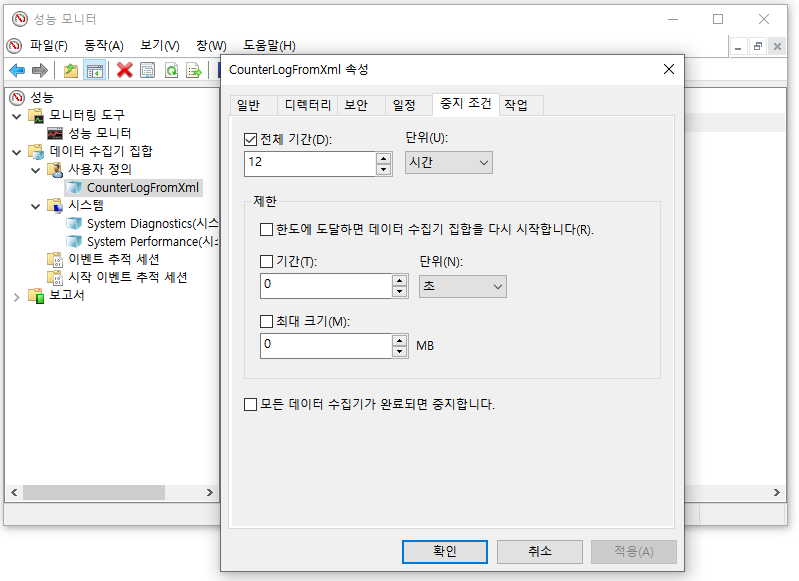The width and height of the screenshot is (799, 581).
Task: Uncheck the 전체 기간(D) checkbox
Action: tap(250, 140)
